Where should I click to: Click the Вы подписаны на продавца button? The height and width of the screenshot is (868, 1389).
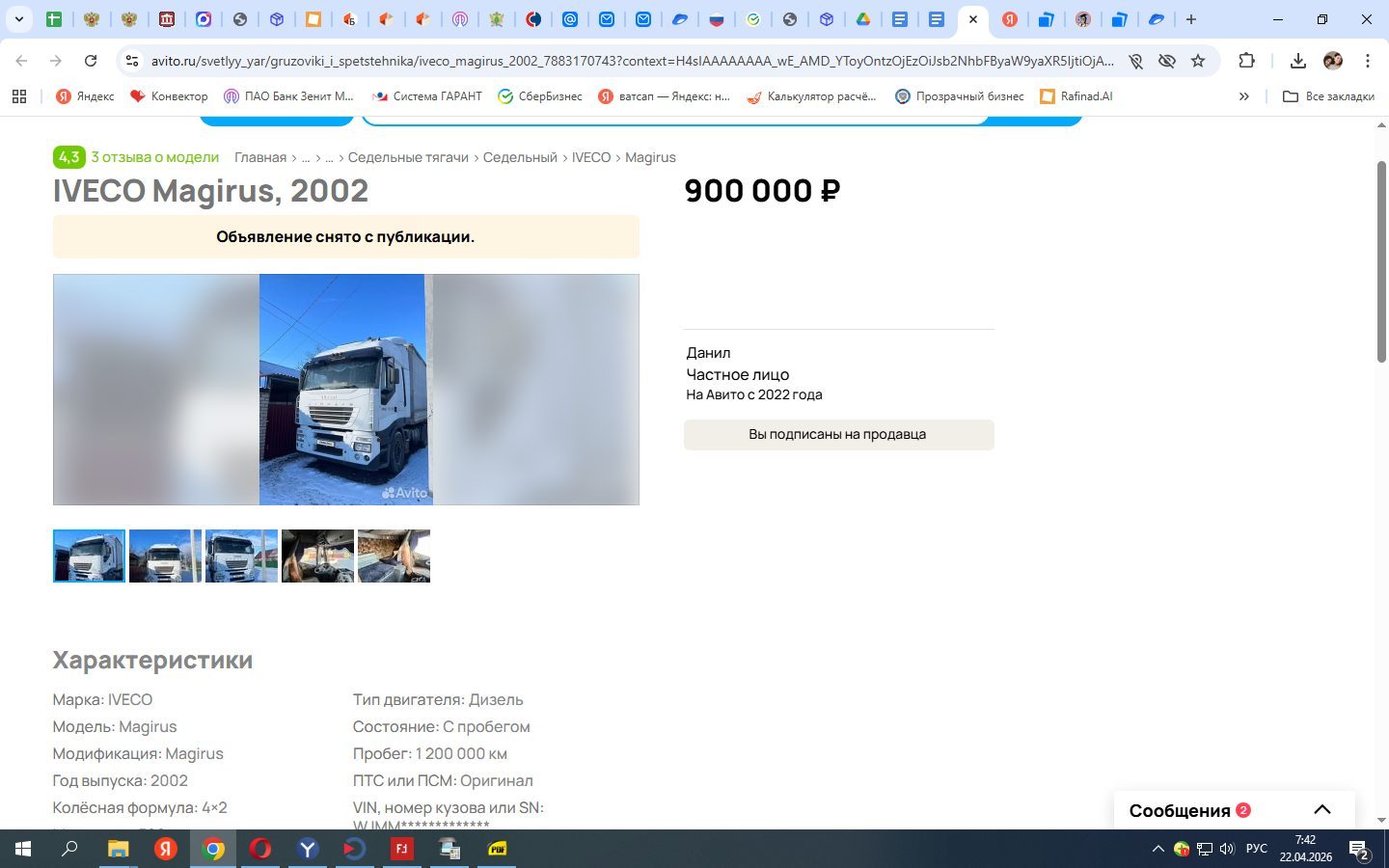(838, 434)
